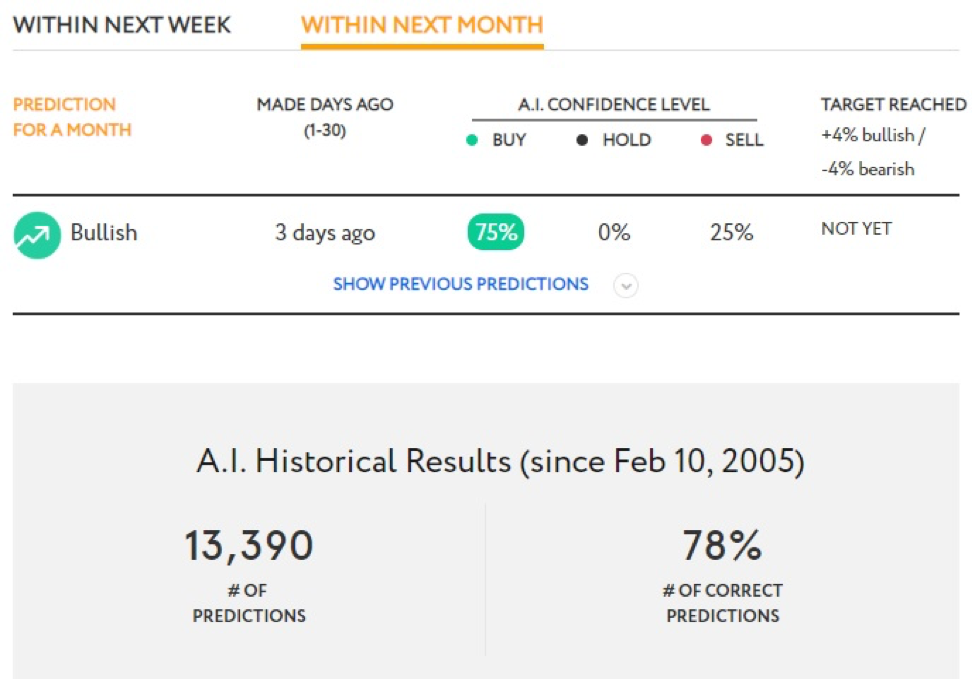Click the '3 days ago' entry
Screen dimensions: 974x679
pos(325,233)
